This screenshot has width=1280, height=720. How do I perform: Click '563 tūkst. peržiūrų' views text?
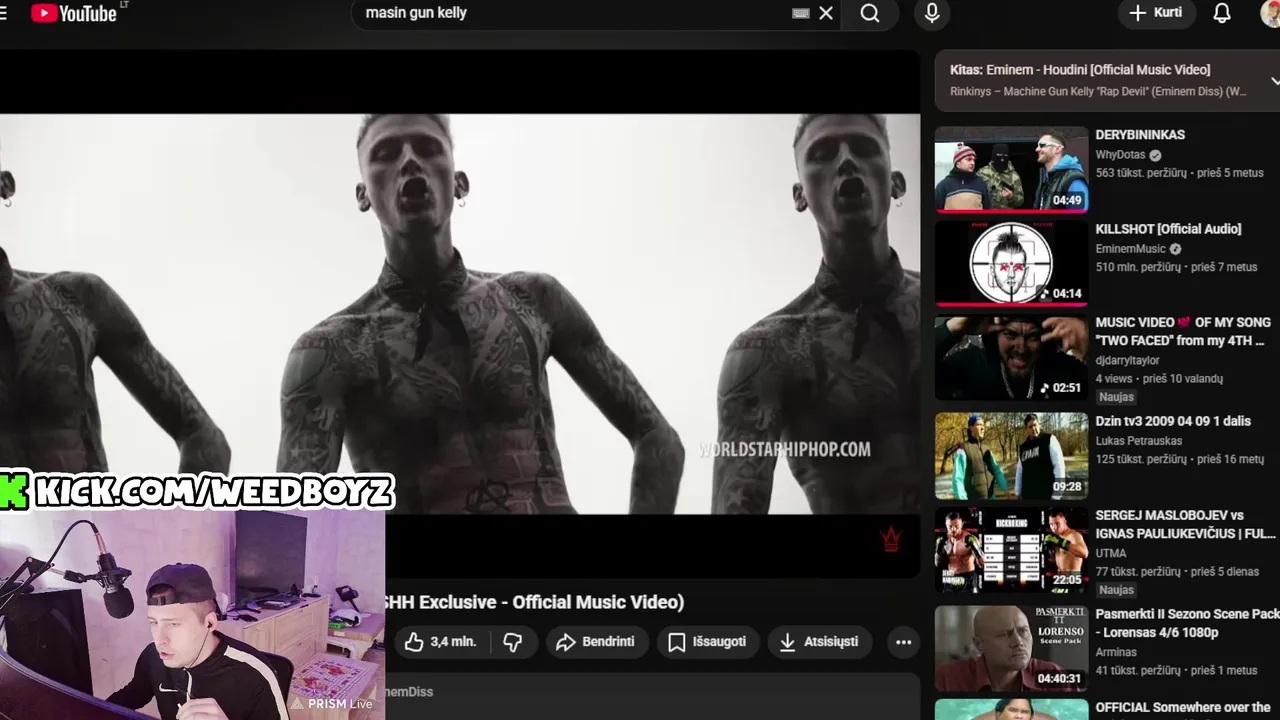(x=1141, y=173)
